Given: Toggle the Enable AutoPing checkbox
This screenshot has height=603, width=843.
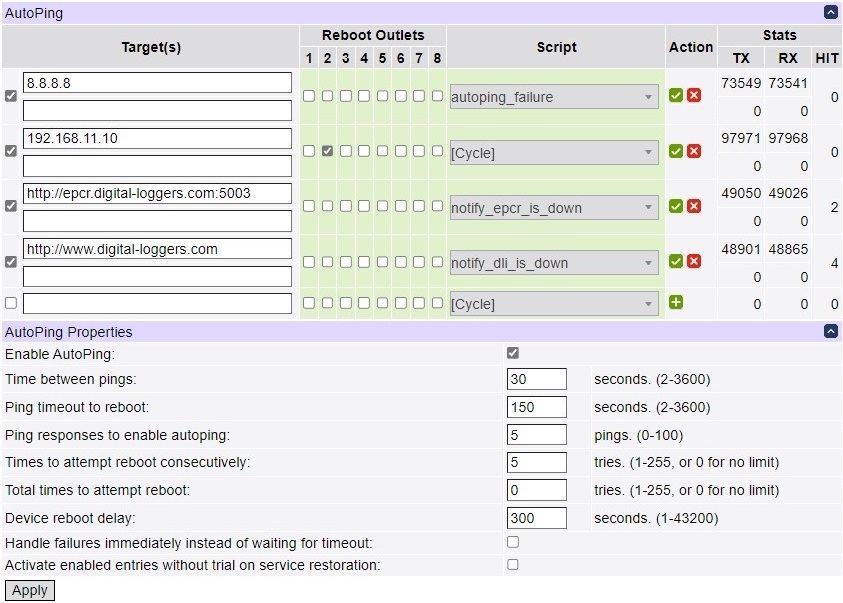Looking at the screenshot, I should (x=513, y=353).
